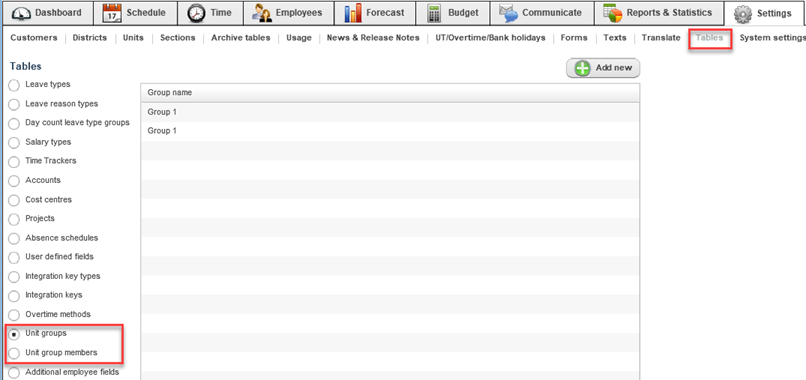
Task: Select the Projects radio button
Action: pyautogui.click(x=14, y=219)
